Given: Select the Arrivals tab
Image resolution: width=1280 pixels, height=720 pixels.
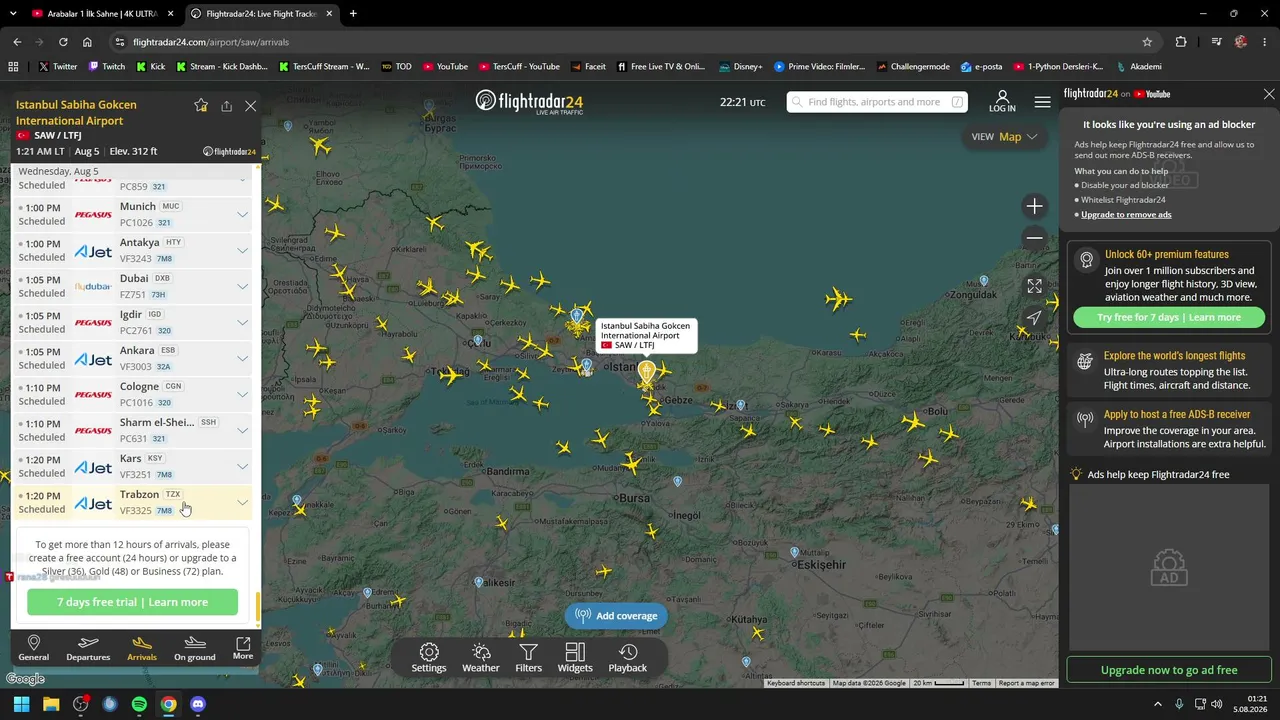Looking at the screenshot, I should (142, 648).
